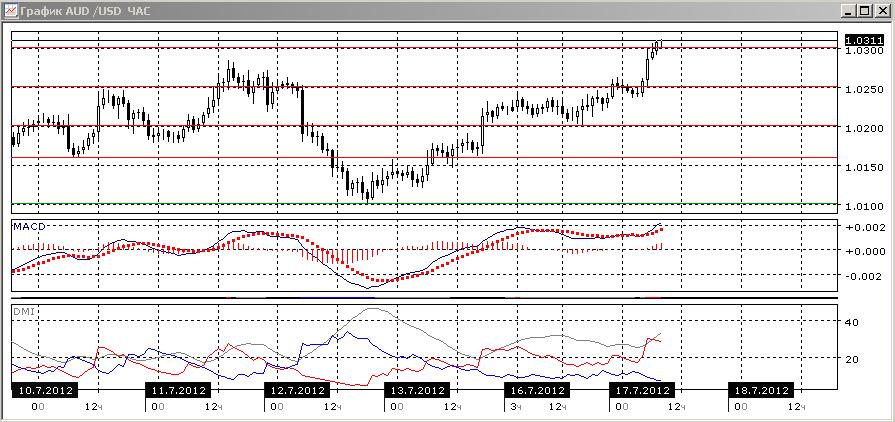Click the 1.0150 price axis label
Image resolution: width=895 pixels, height=422 pixels.
863,167
